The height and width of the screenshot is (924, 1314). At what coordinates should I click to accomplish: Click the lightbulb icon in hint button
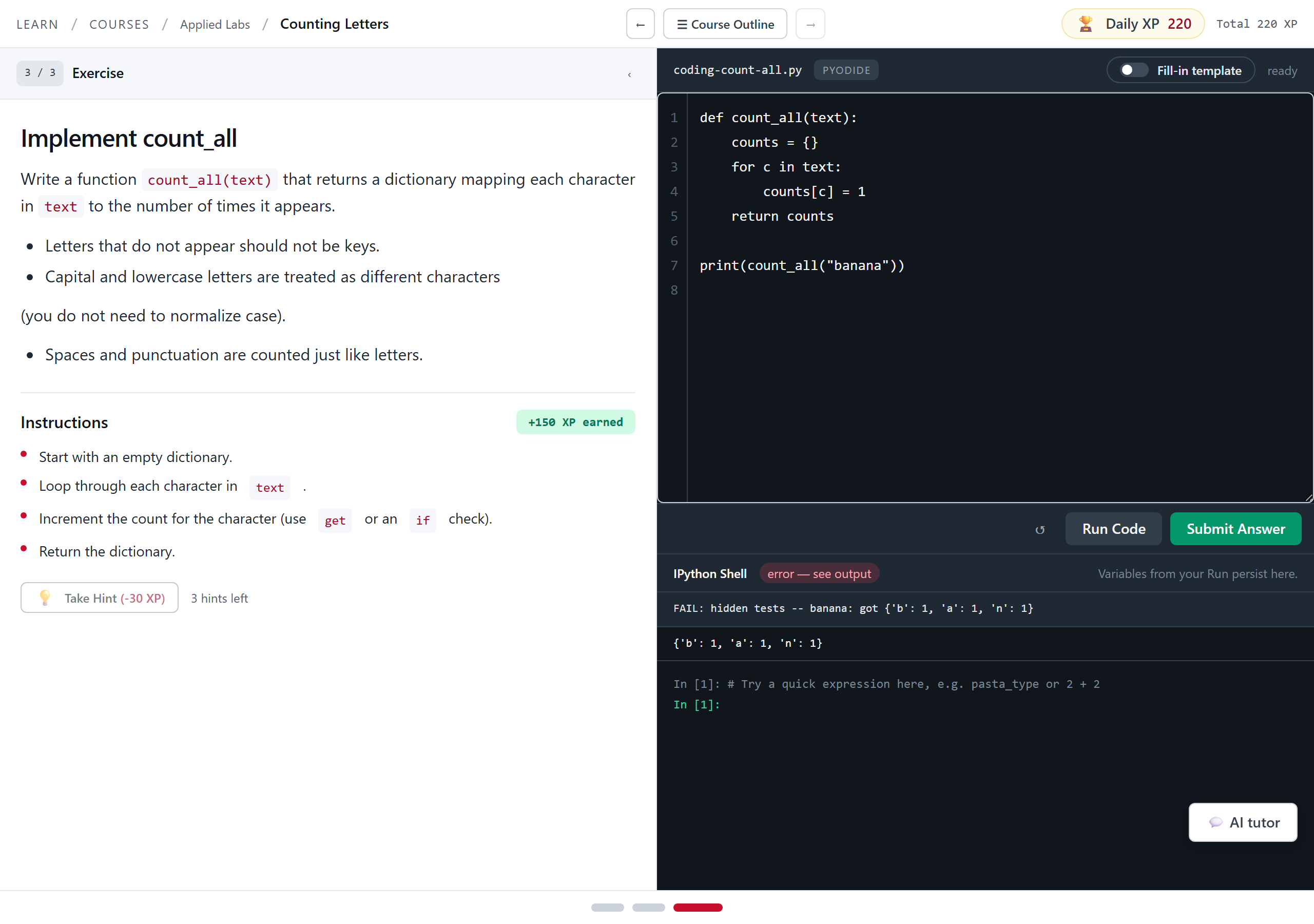click(45, 597)
